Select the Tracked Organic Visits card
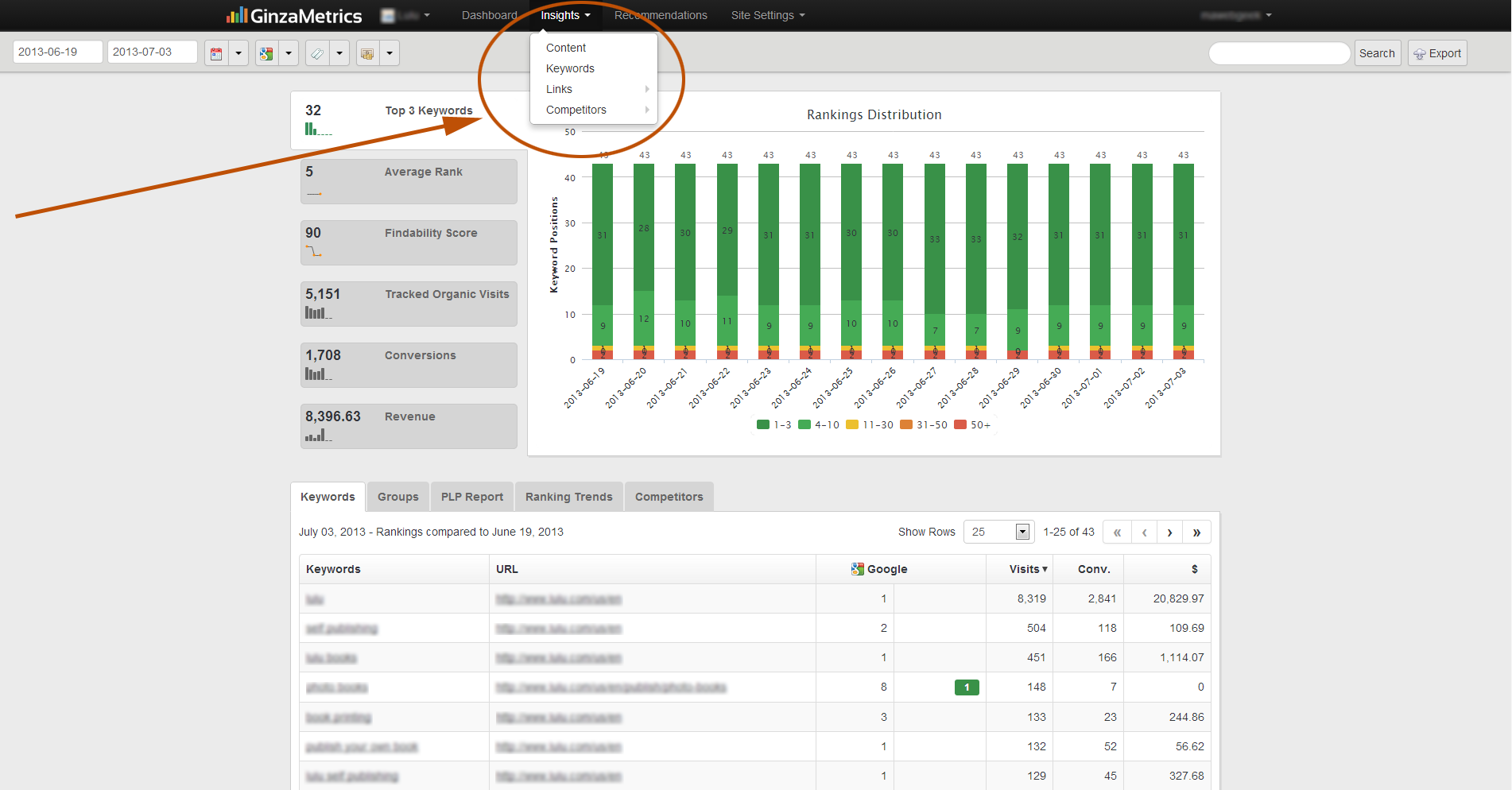Viewport: 1512px width, 790px height. click(x=409, y=304)
